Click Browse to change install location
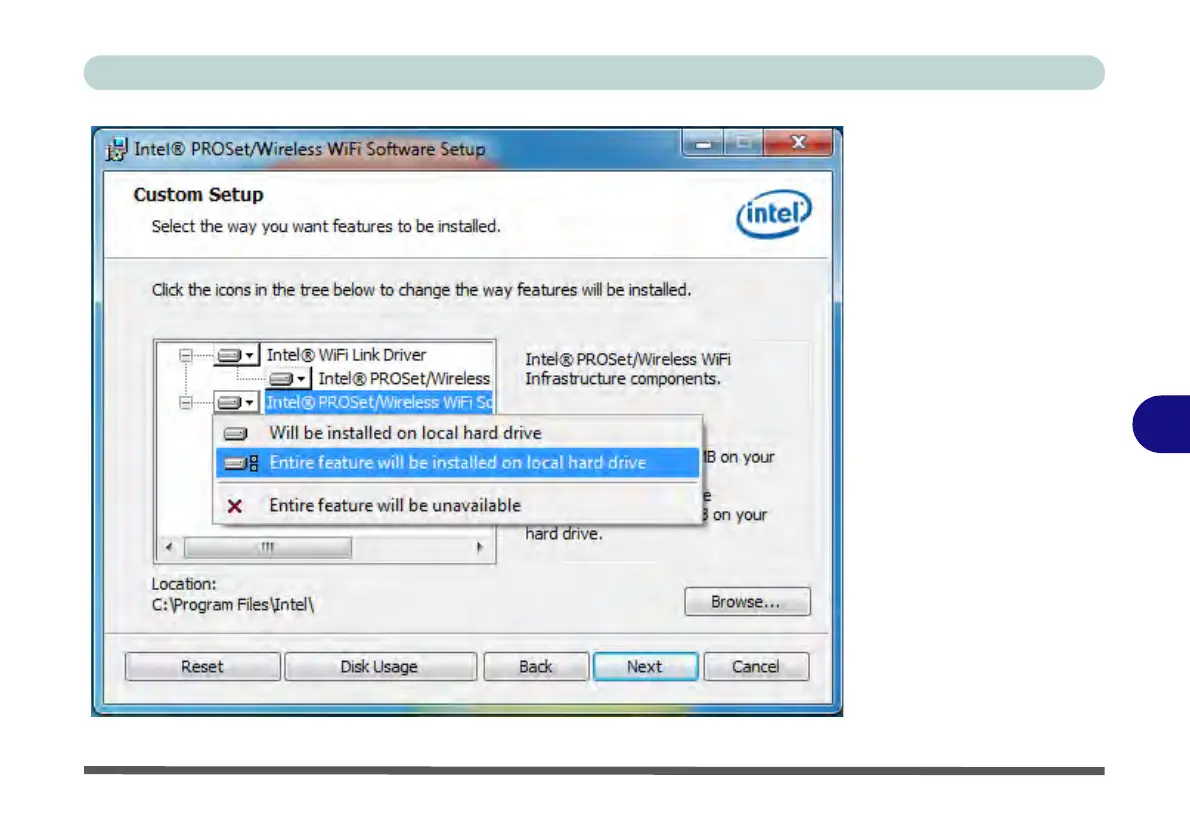1190x838 pixels. (747, 602)
